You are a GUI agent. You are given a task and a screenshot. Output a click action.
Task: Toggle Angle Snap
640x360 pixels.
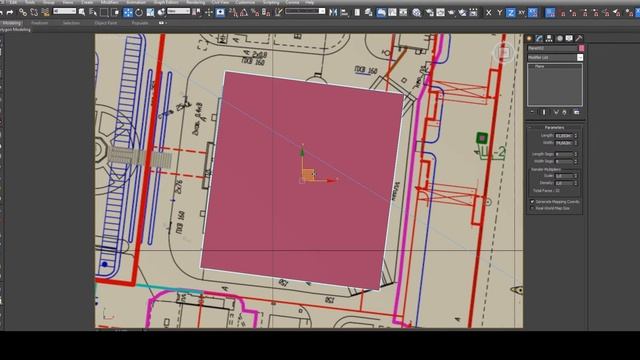tap(244, 13)
